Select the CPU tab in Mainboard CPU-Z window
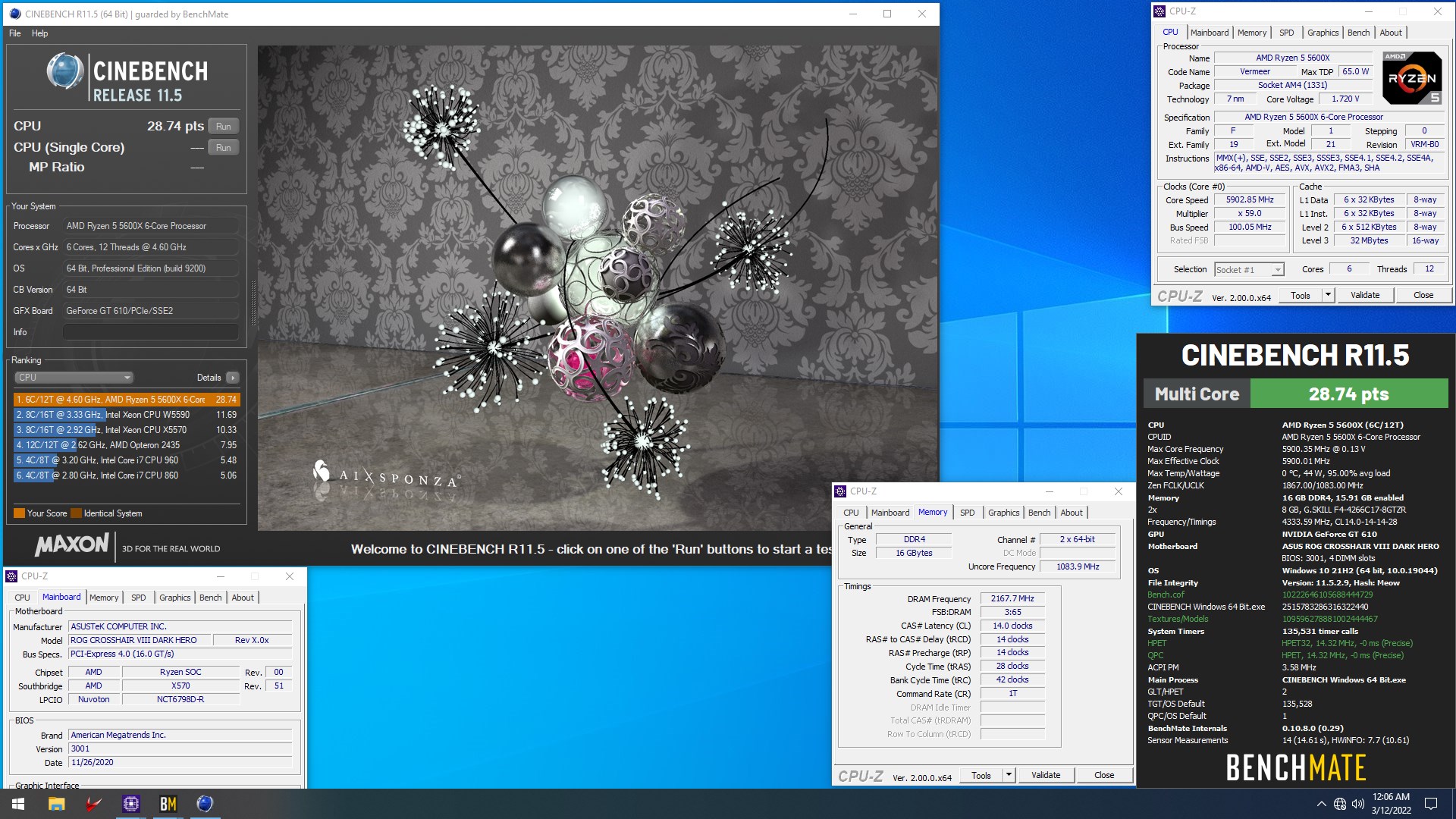 [x=23, y=598]
